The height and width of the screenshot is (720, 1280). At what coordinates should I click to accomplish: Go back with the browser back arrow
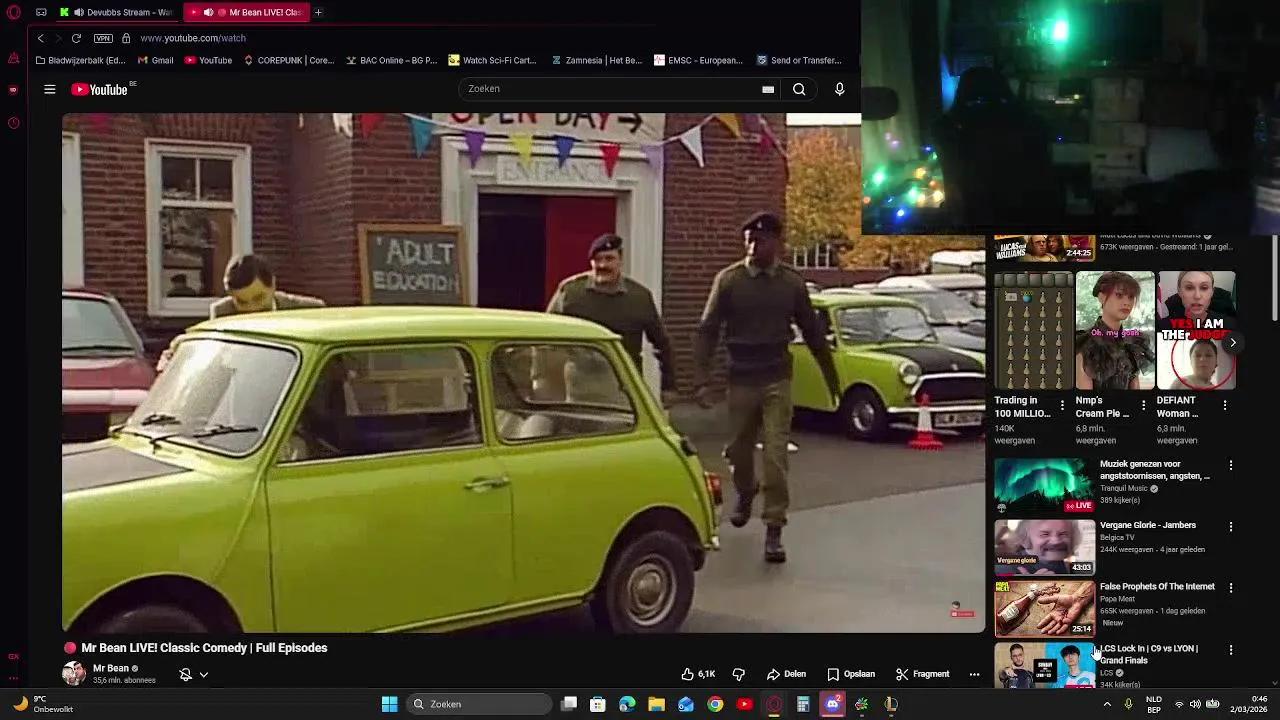tap(40, 38)
